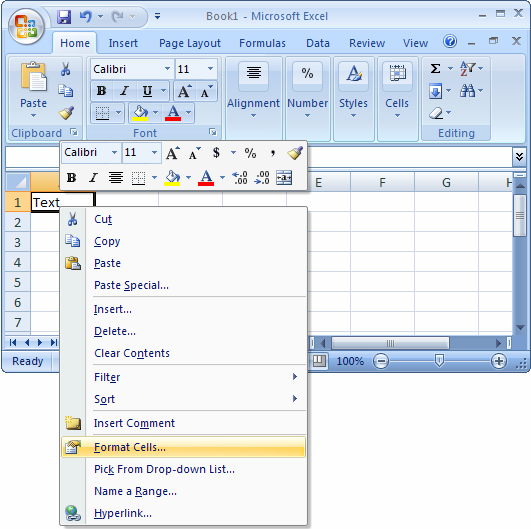Viewport: 531px width, 529px height.
Task: Apply Comma Style in mini toolbar
Action: [273, 153]
